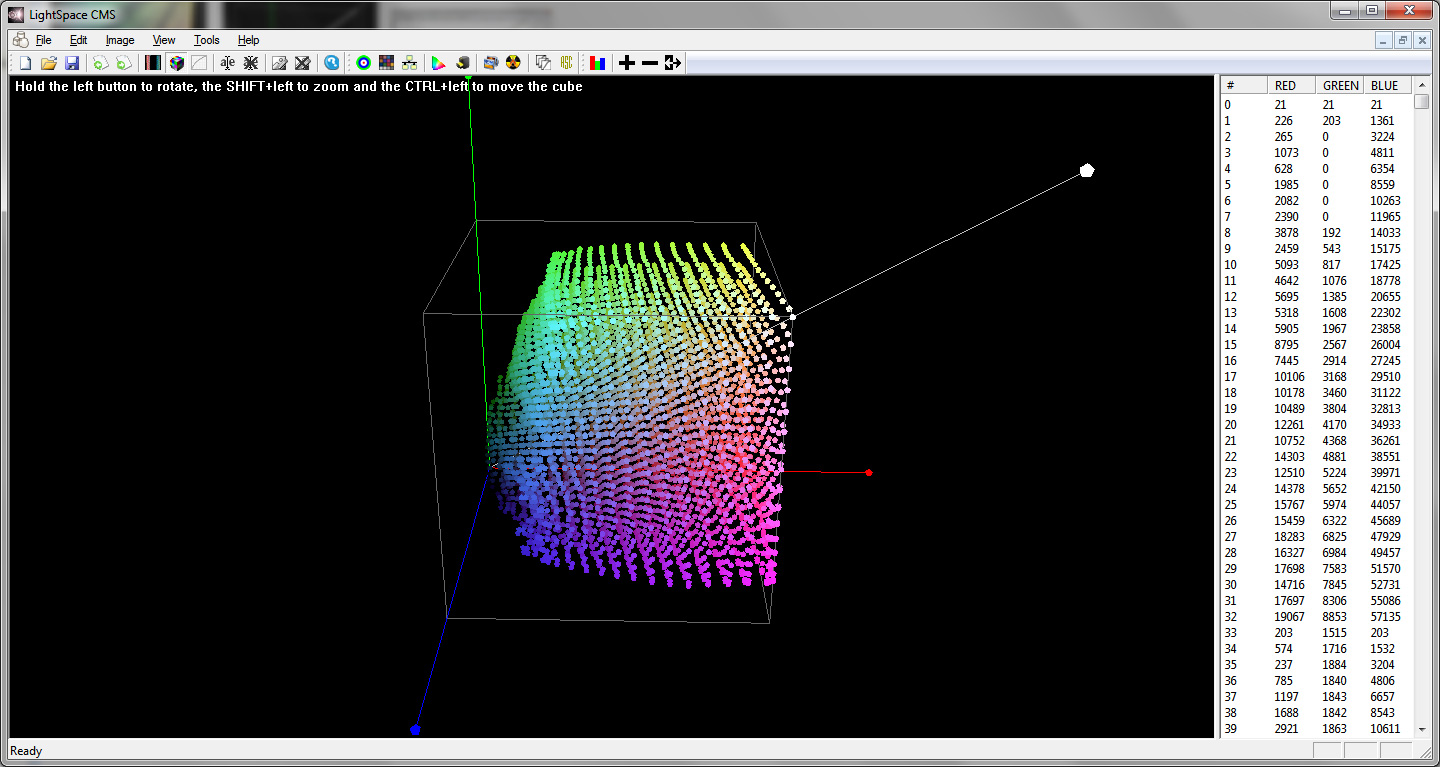Image resolution: width=1440 pixels, height=767 pixels.
Task: Click the overlapping pages copy icon
Action: click(x=543, y=63)
